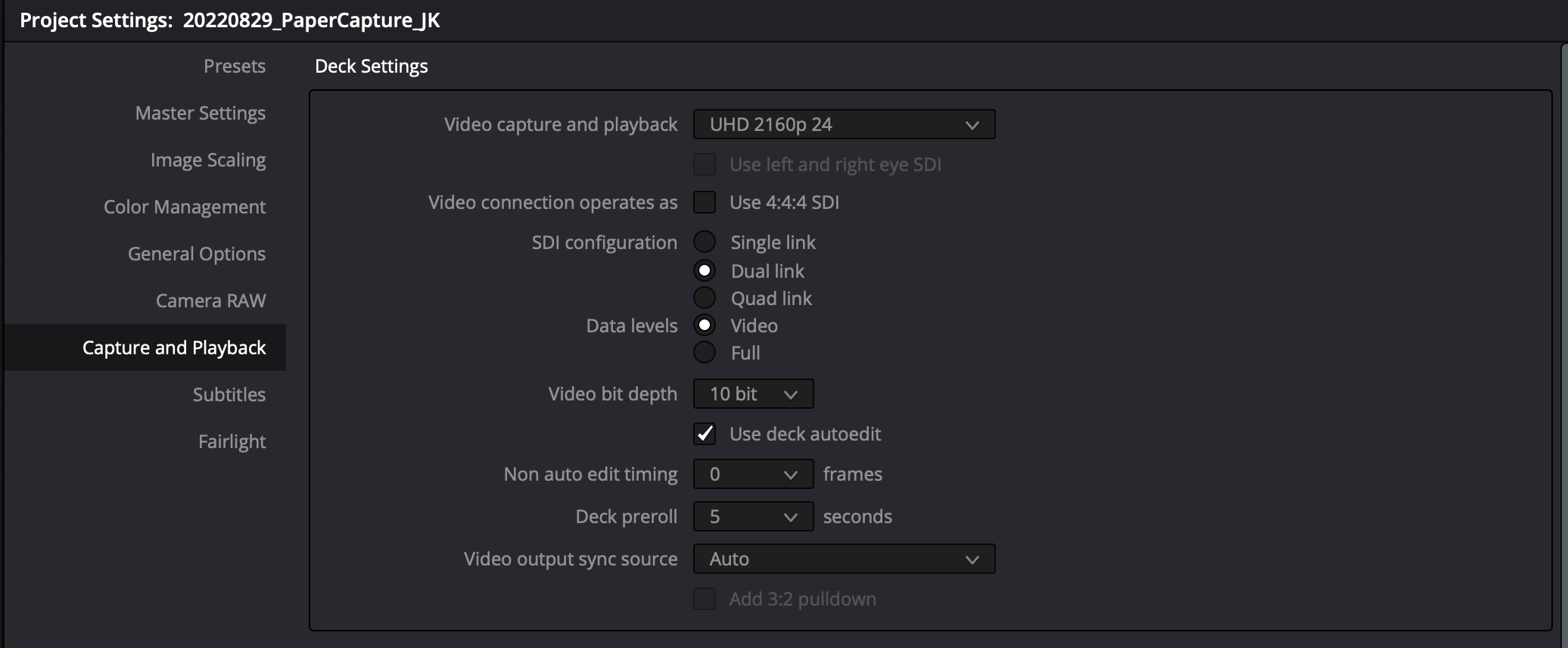
Task: Open Camera RAW settings
Action: (210, 301)
